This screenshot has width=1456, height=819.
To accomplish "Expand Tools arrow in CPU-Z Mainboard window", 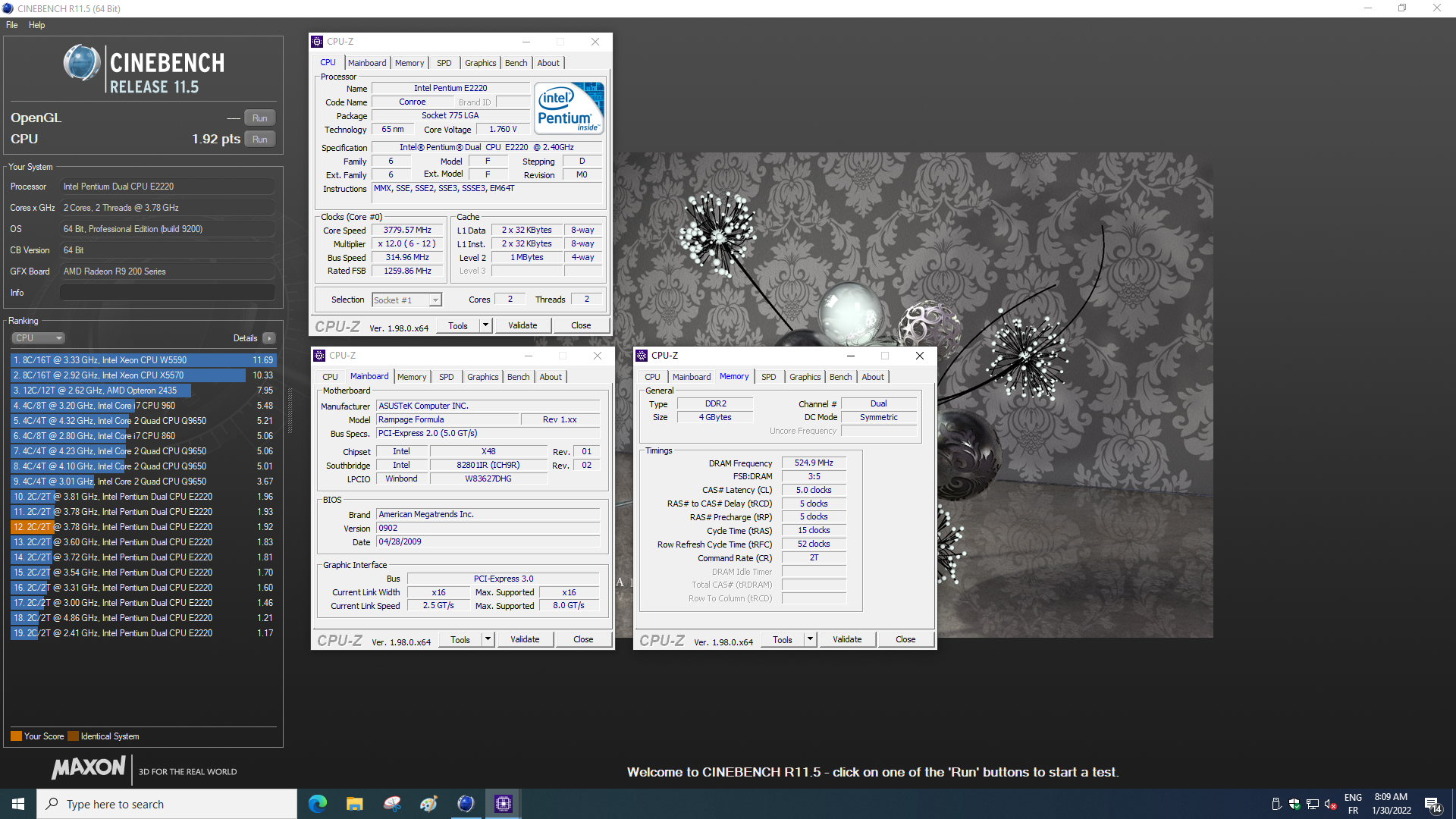I will click(488, 639).
